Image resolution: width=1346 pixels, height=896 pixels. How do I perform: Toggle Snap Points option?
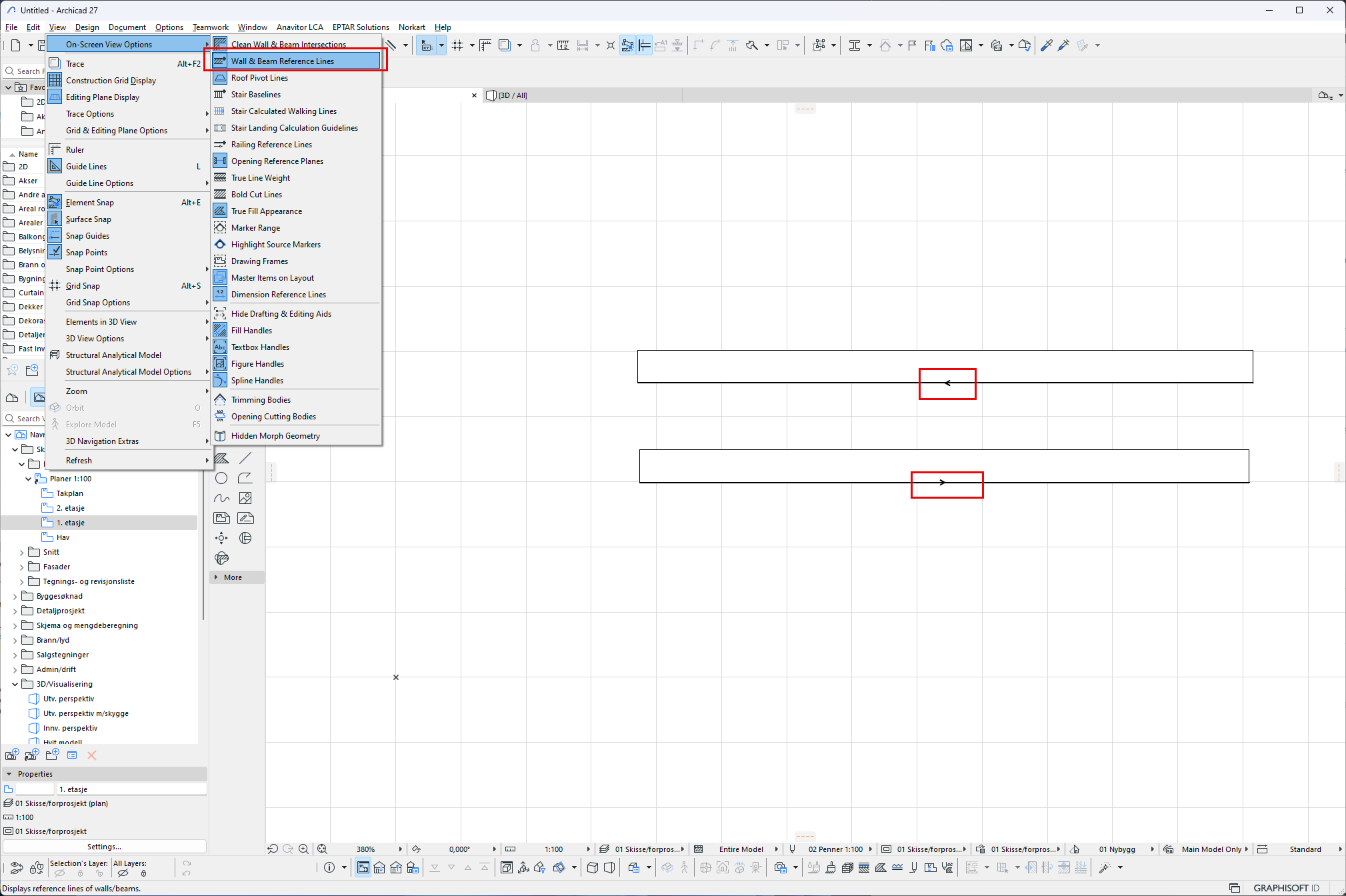pyautogui.click(x=87, y=253)
